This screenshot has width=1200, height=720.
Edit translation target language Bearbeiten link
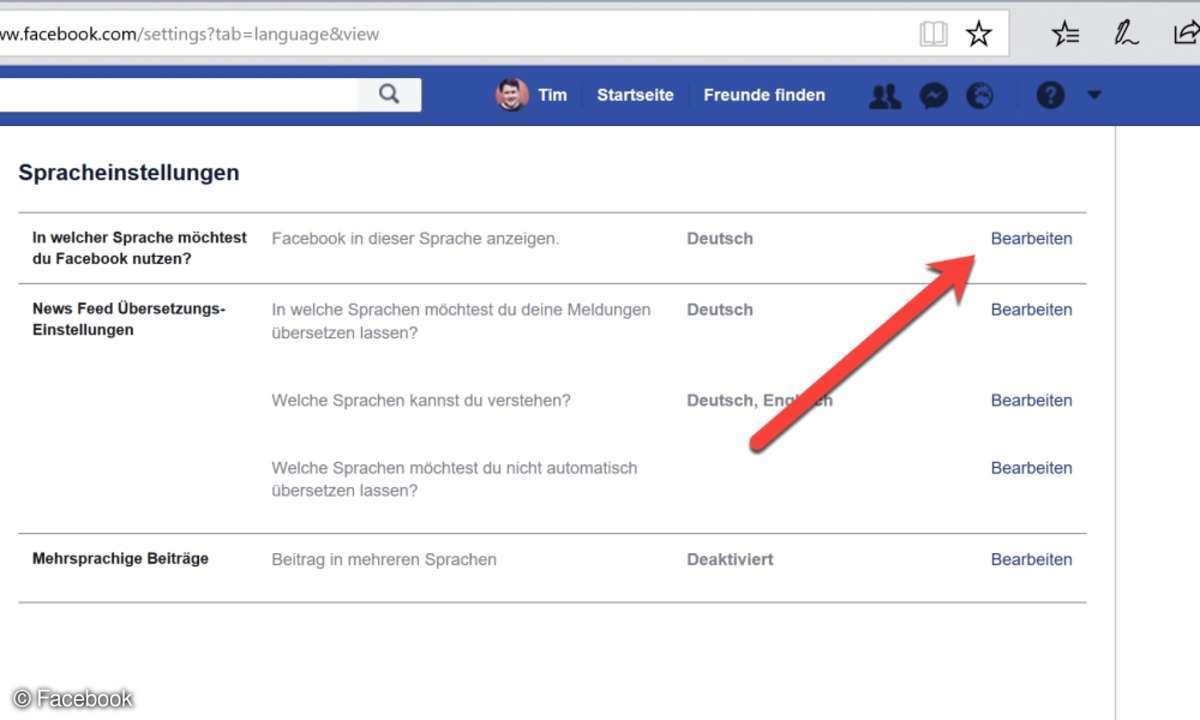pyautogui.click(x=1031, y=309)
